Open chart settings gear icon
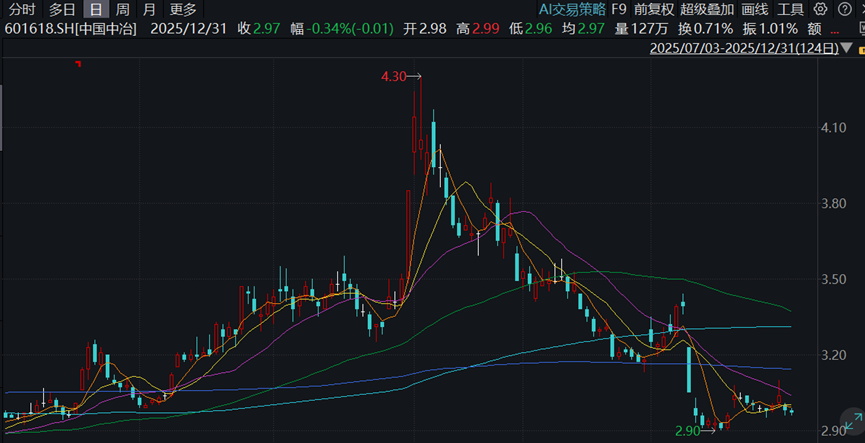 point(821,9)
